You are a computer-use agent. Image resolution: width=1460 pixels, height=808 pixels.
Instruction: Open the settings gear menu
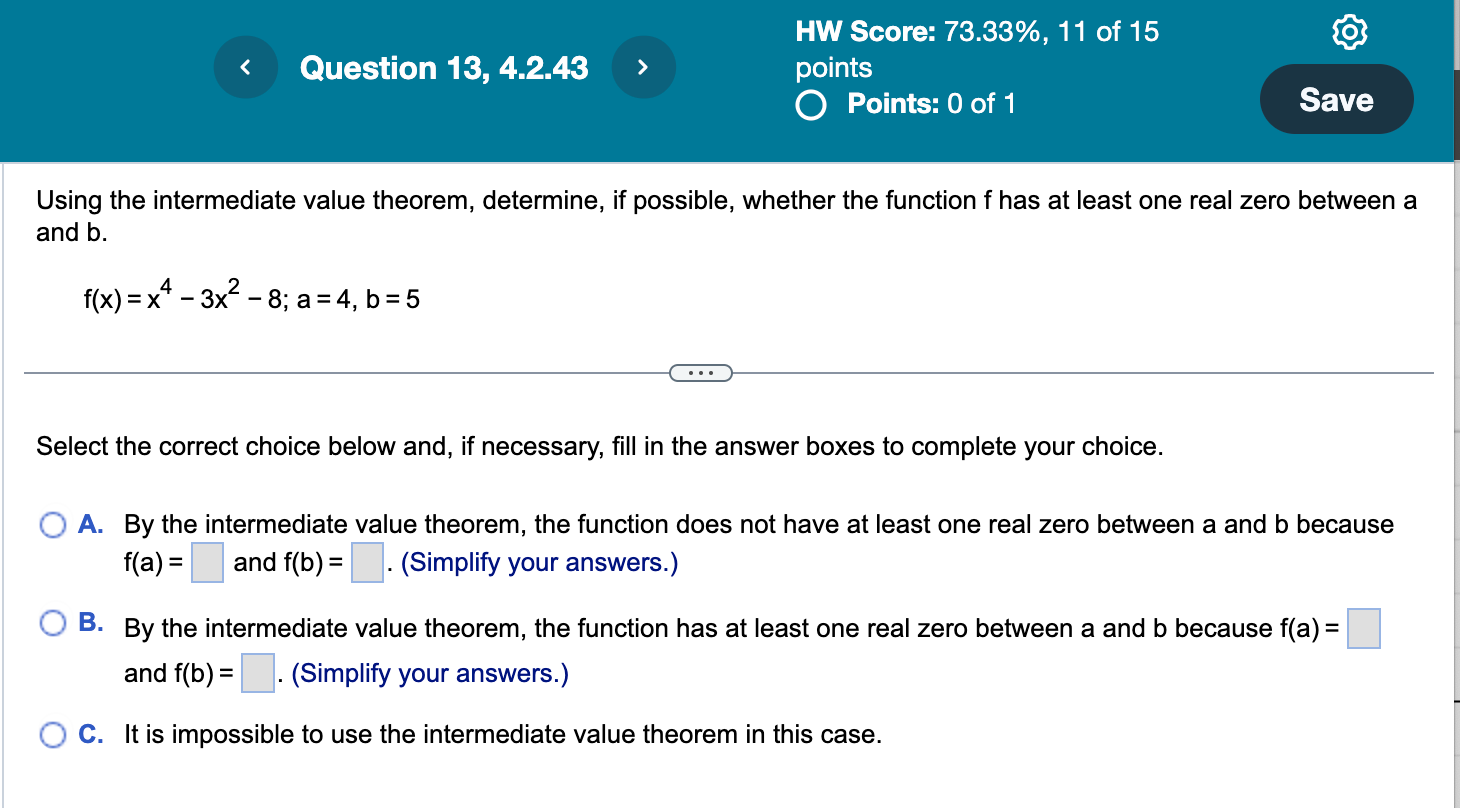[1351, 31]
